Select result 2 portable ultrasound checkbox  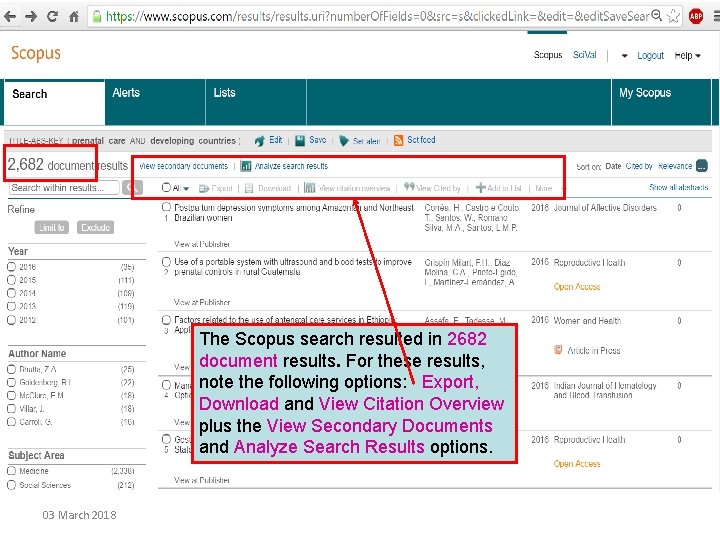point(166,262)
